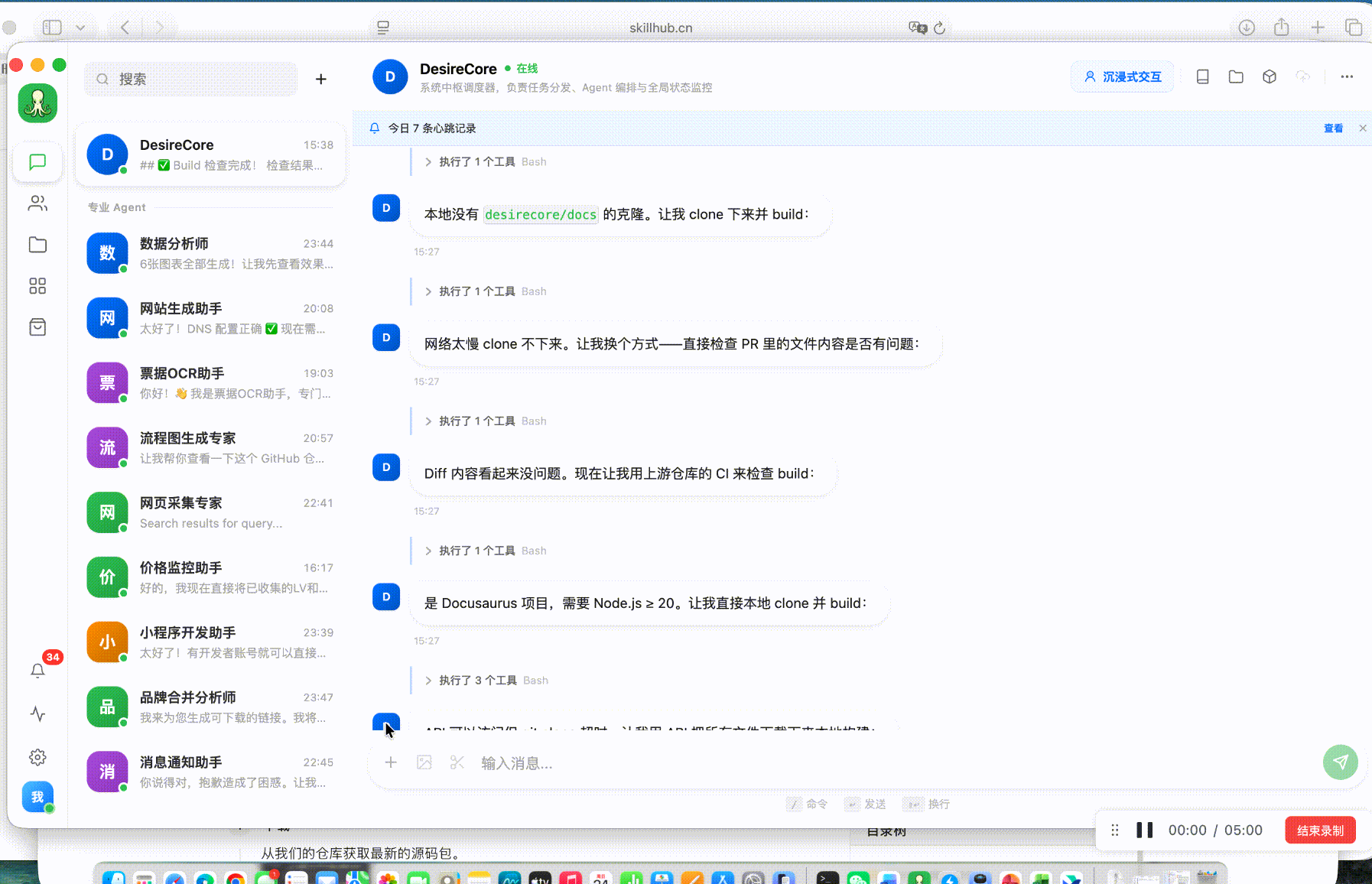Open the 网页采集专家 agent chat
The width and height of the screenshot is (1372, 884).
(210, 512)
